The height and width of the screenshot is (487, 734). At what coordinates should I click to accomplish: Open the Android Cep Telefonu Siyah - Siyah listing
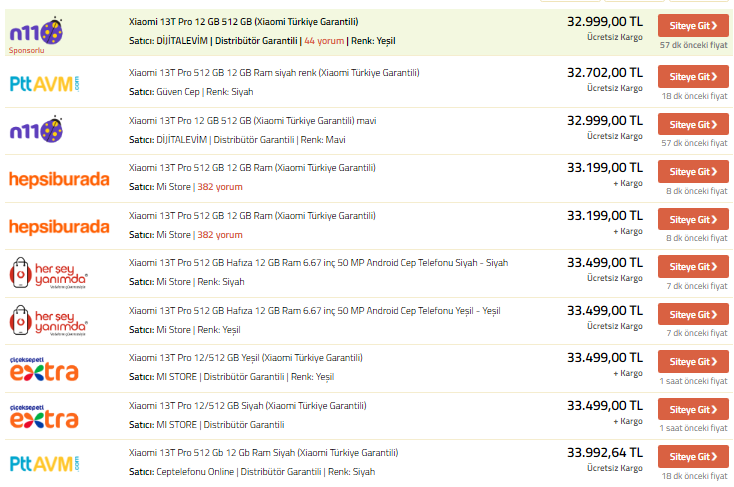[x=318, y=263]
